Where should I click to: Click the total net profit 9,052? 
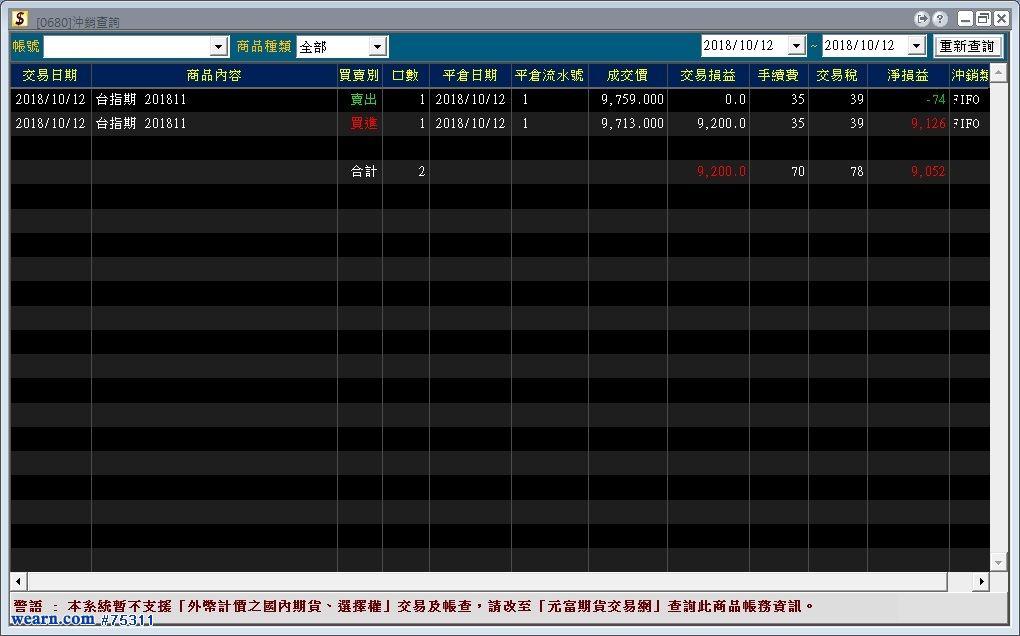pos(908,172)
